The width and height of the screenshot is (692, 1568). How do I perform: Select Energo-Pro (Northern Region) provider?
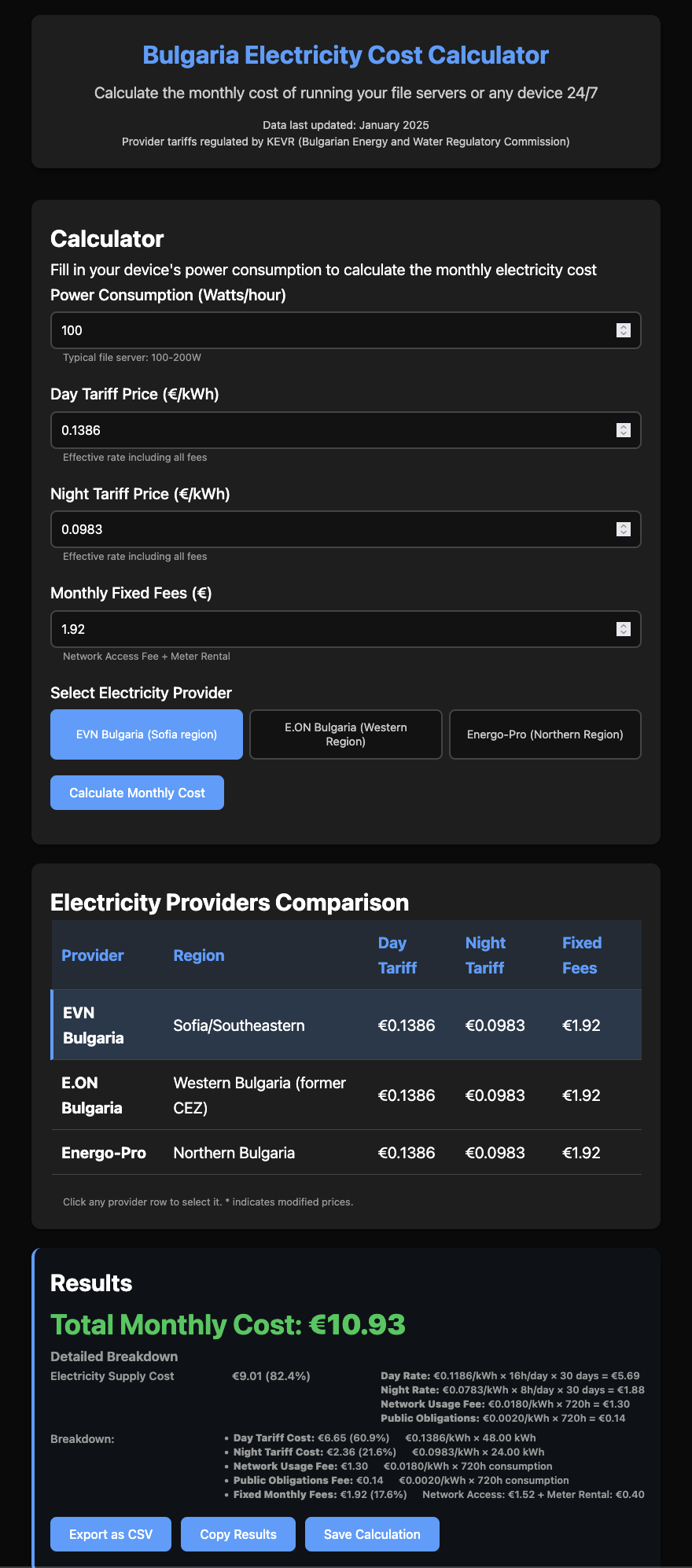coord(544,734)
